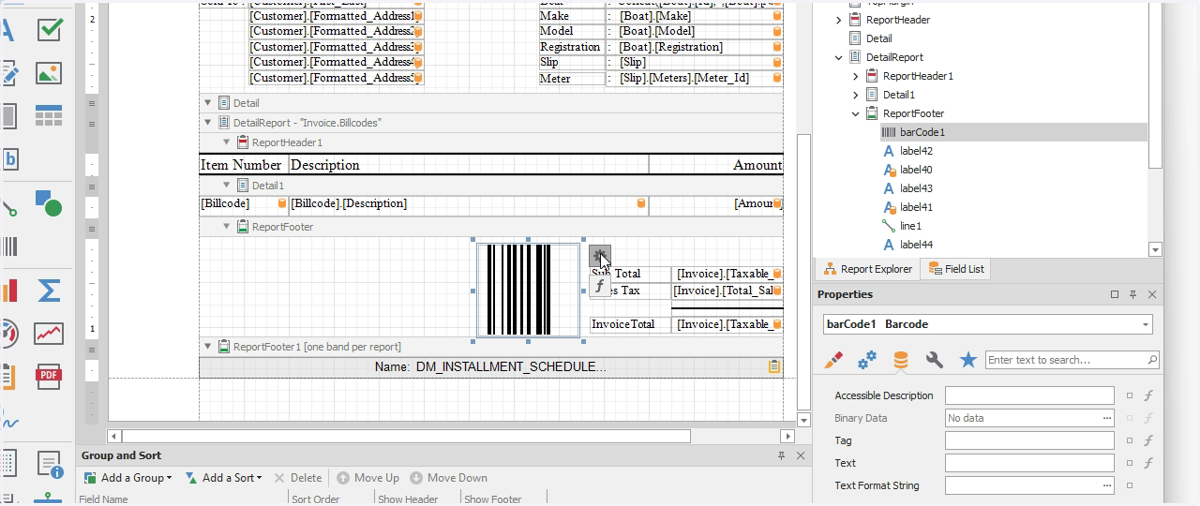Click Report Explorer scroll down arrow
This screenshot has height=506, width=1200.
click(x=1156, y=250)
